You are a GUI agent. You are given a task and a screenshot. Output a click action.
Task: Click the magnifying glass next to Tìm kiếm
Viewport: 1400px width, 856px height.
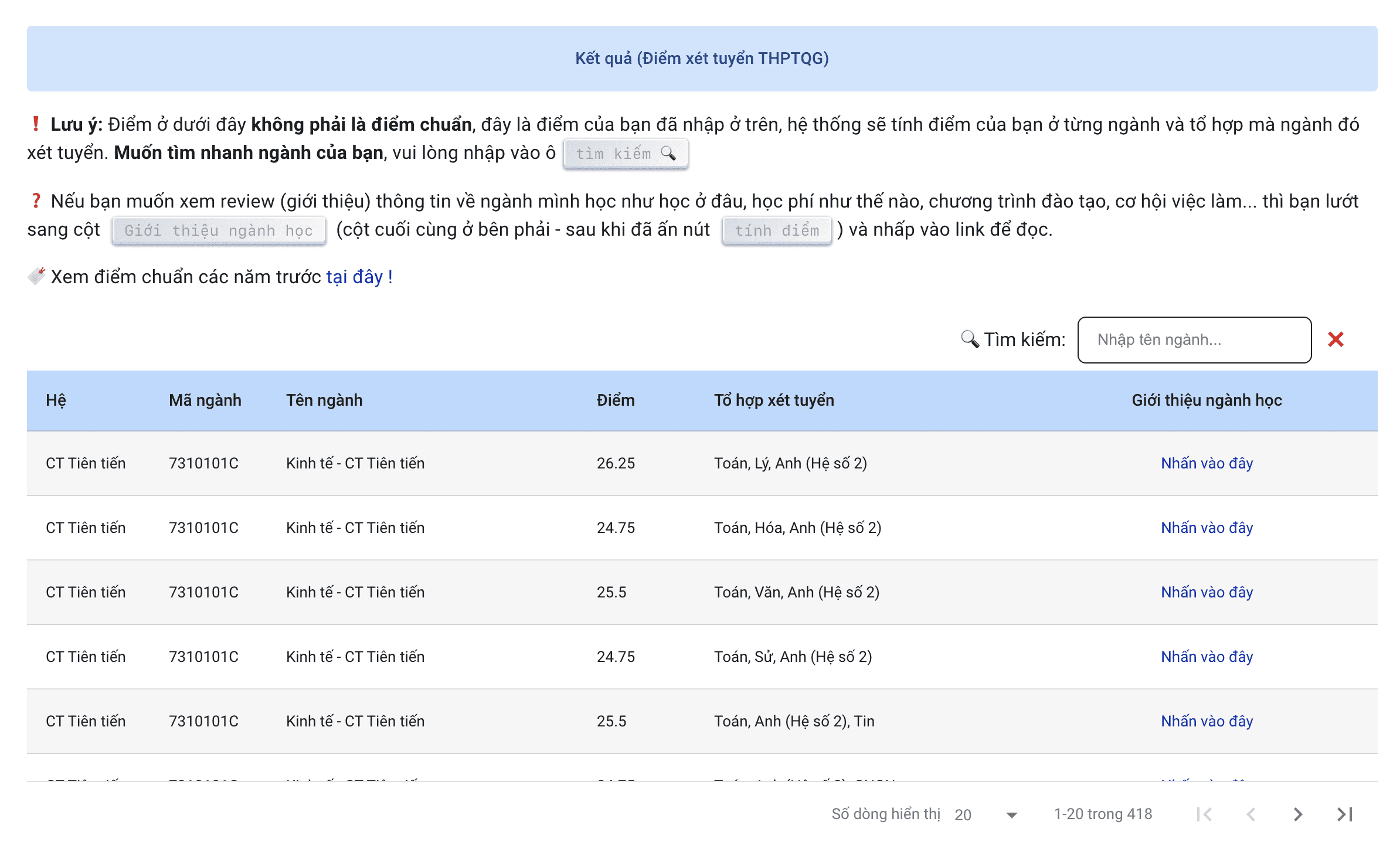coord(970,339)
